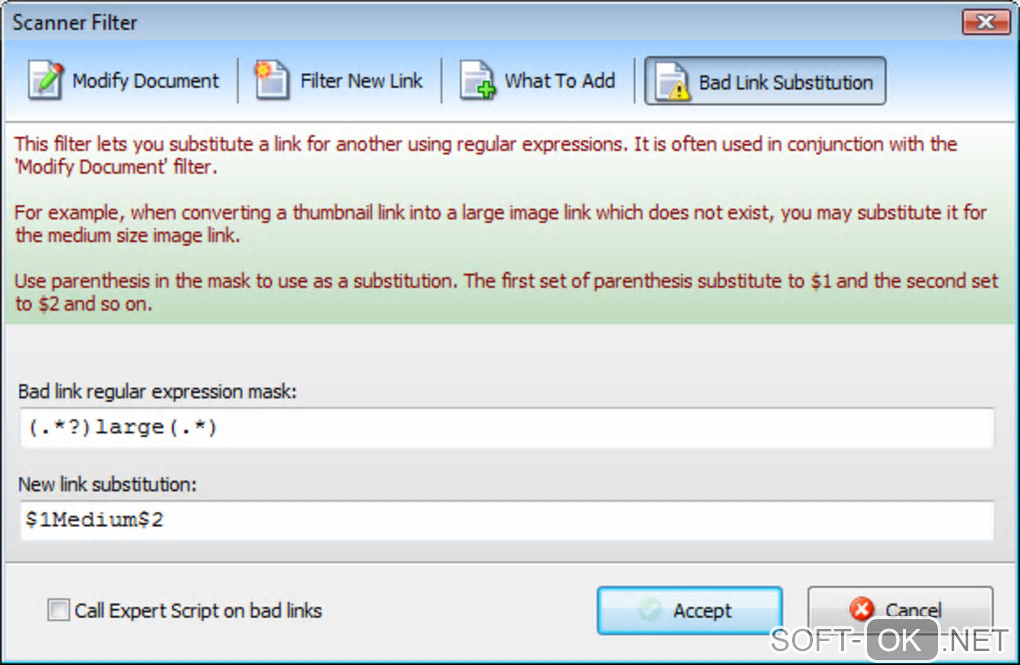Open the Filter New Link tab label

[361, 81]
